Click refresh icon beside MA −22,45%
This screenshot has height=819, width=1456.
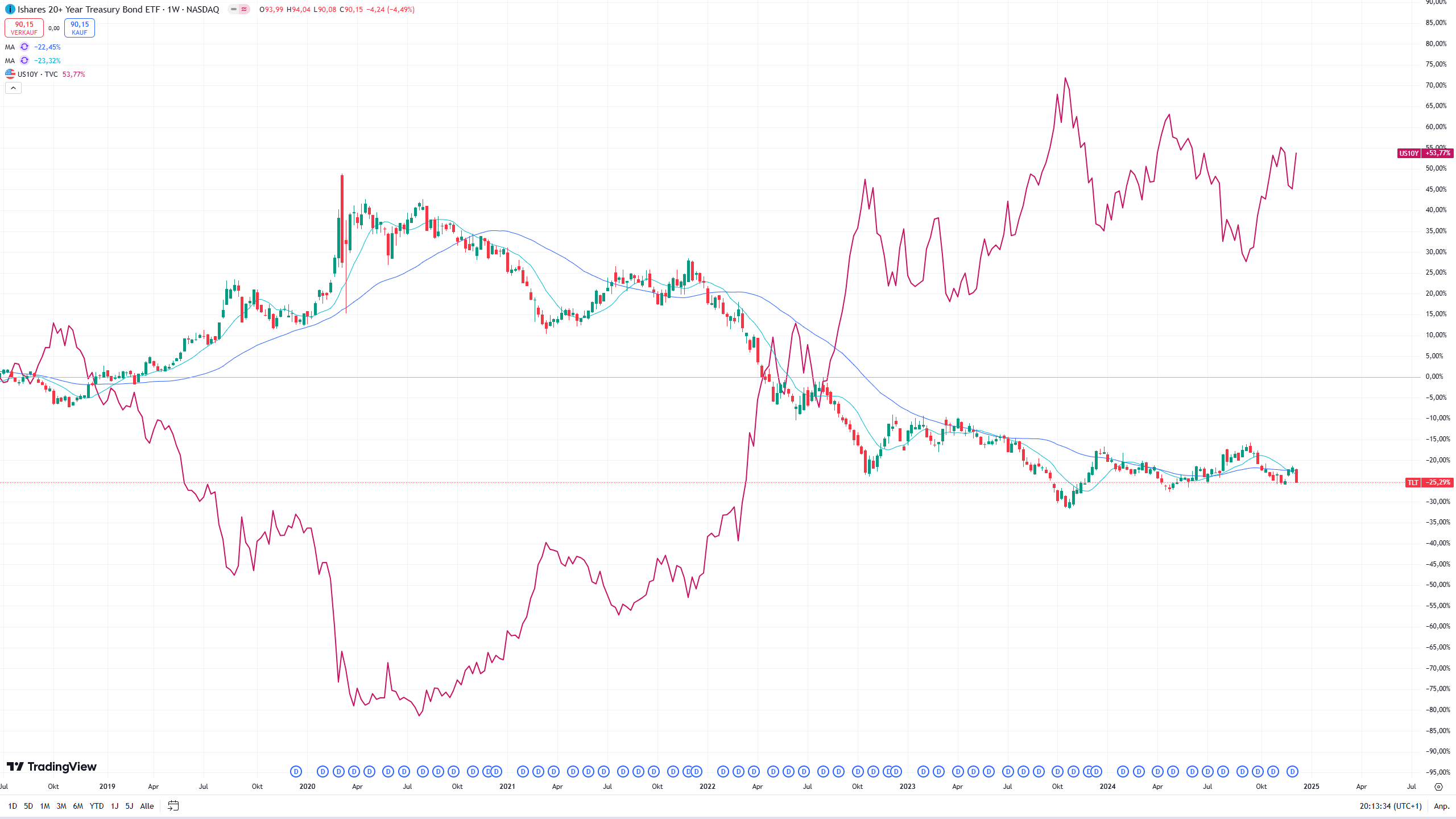coord(24,47)
